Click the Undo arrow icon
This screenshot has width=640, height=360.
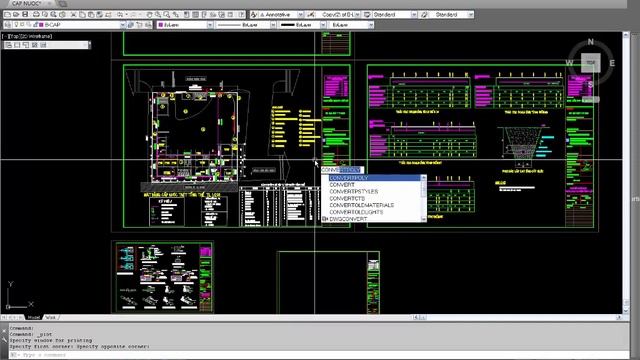coord(120,14)
